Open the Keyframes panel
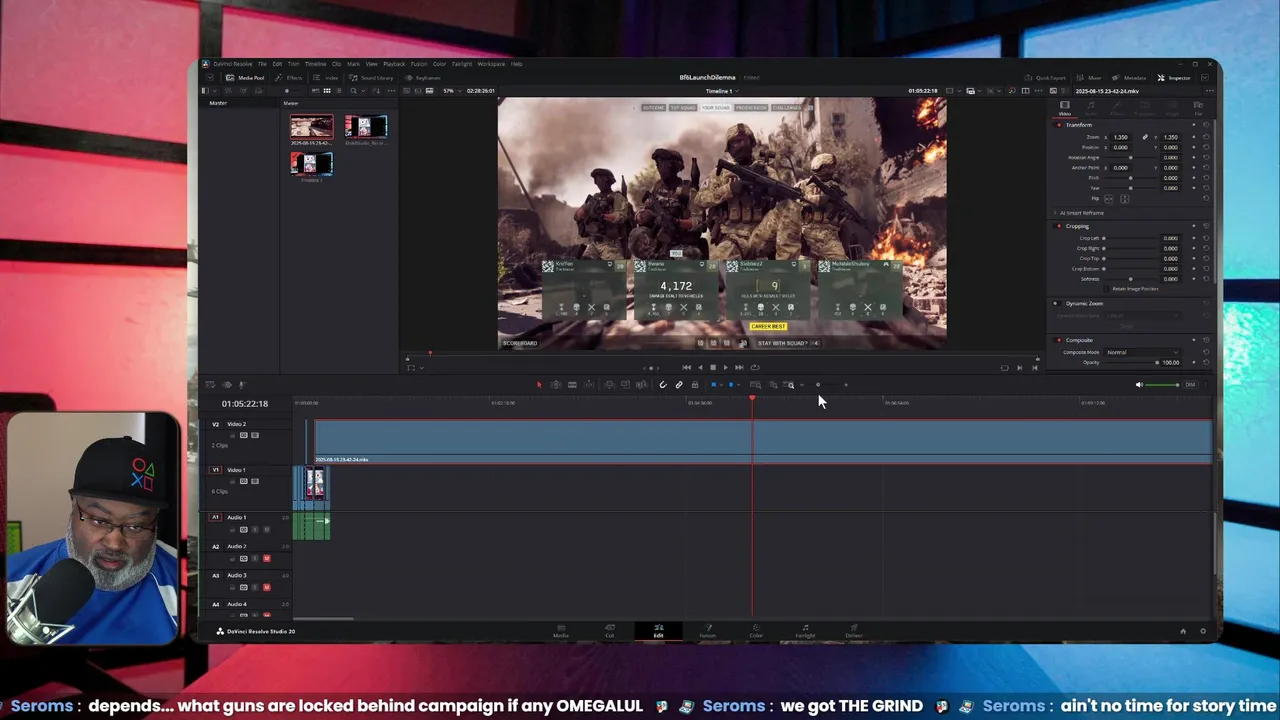 point(422,78)
